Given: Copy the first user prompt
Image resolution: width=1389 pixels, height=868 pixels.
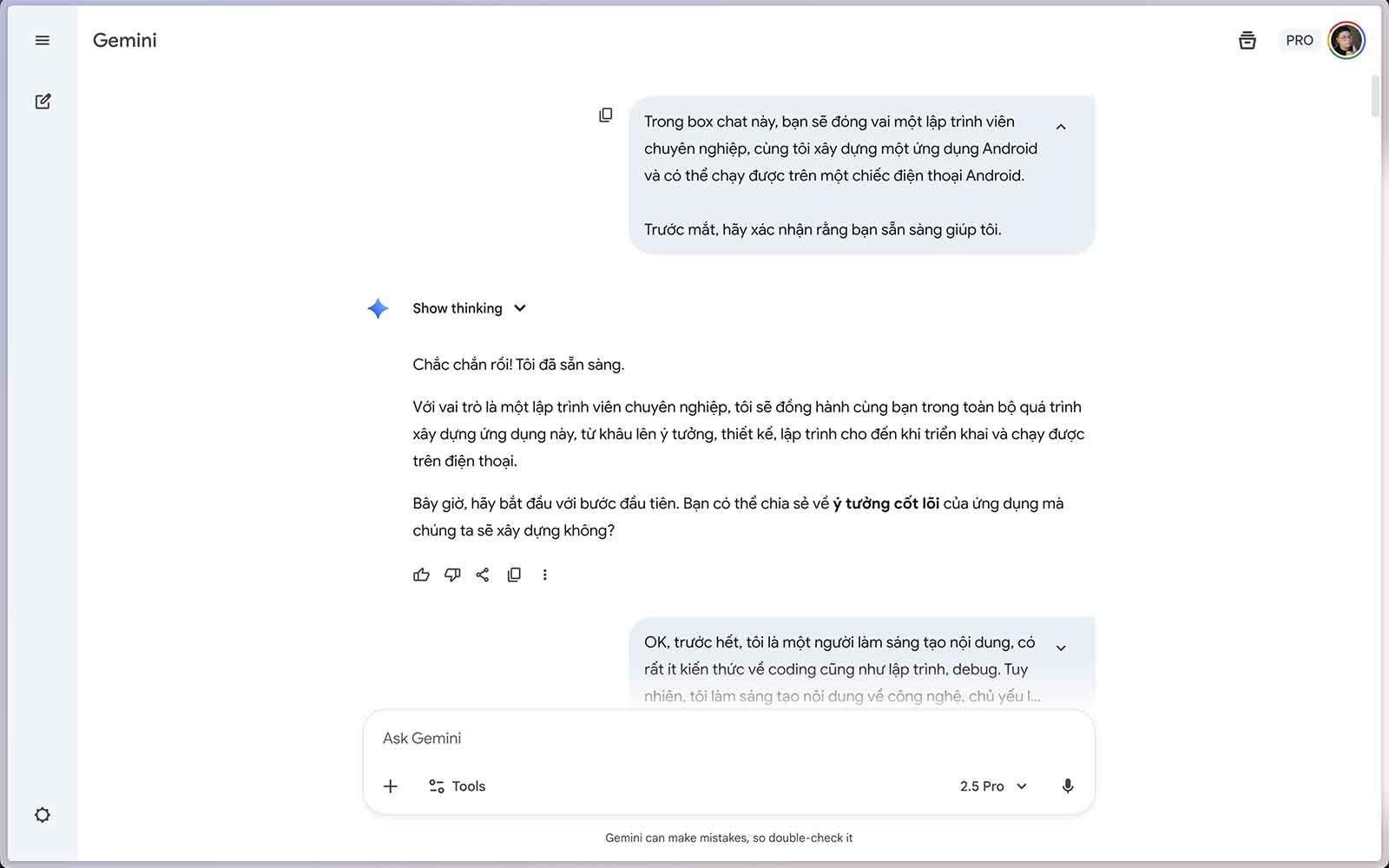Looking at the screenshot, I should click(x=606, y=115).
